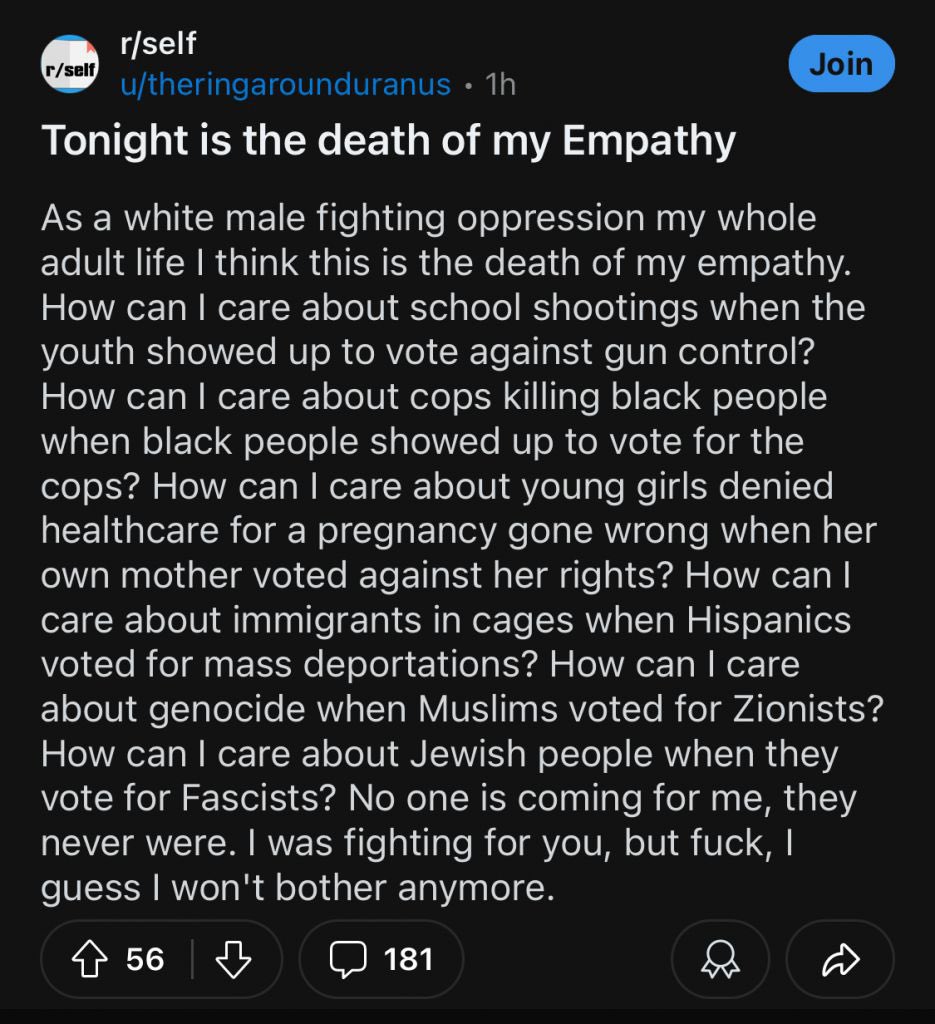Click the line starting "healthcare for a pregnancy gone wrong"
Image resolution: width=935 pixels, height=1024 pixels.
(x=458, y=531)
